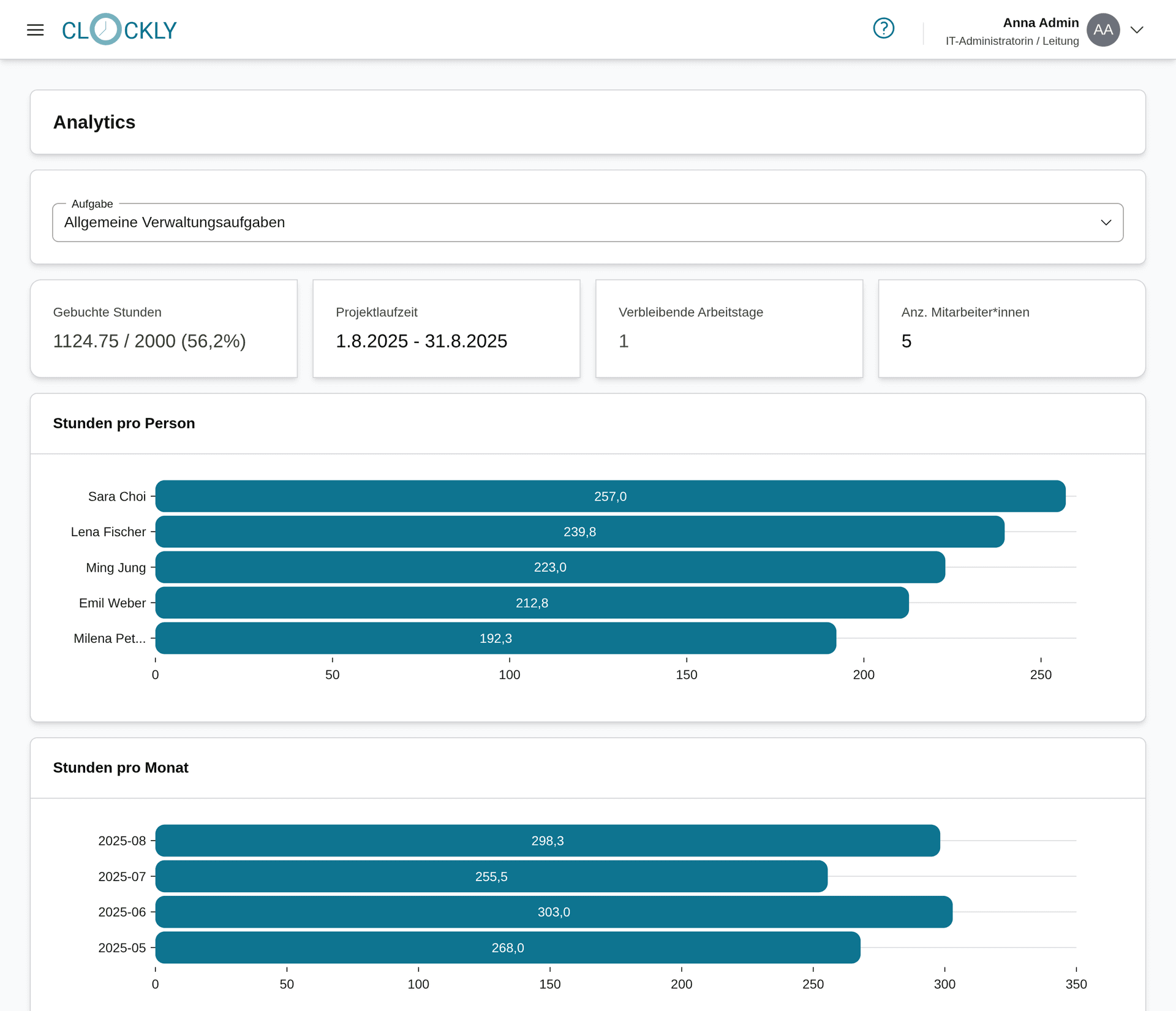Click the IT-Administratorin / Leitung role text
The width and height of the screenshot is (1176, 1011).
1012,41
